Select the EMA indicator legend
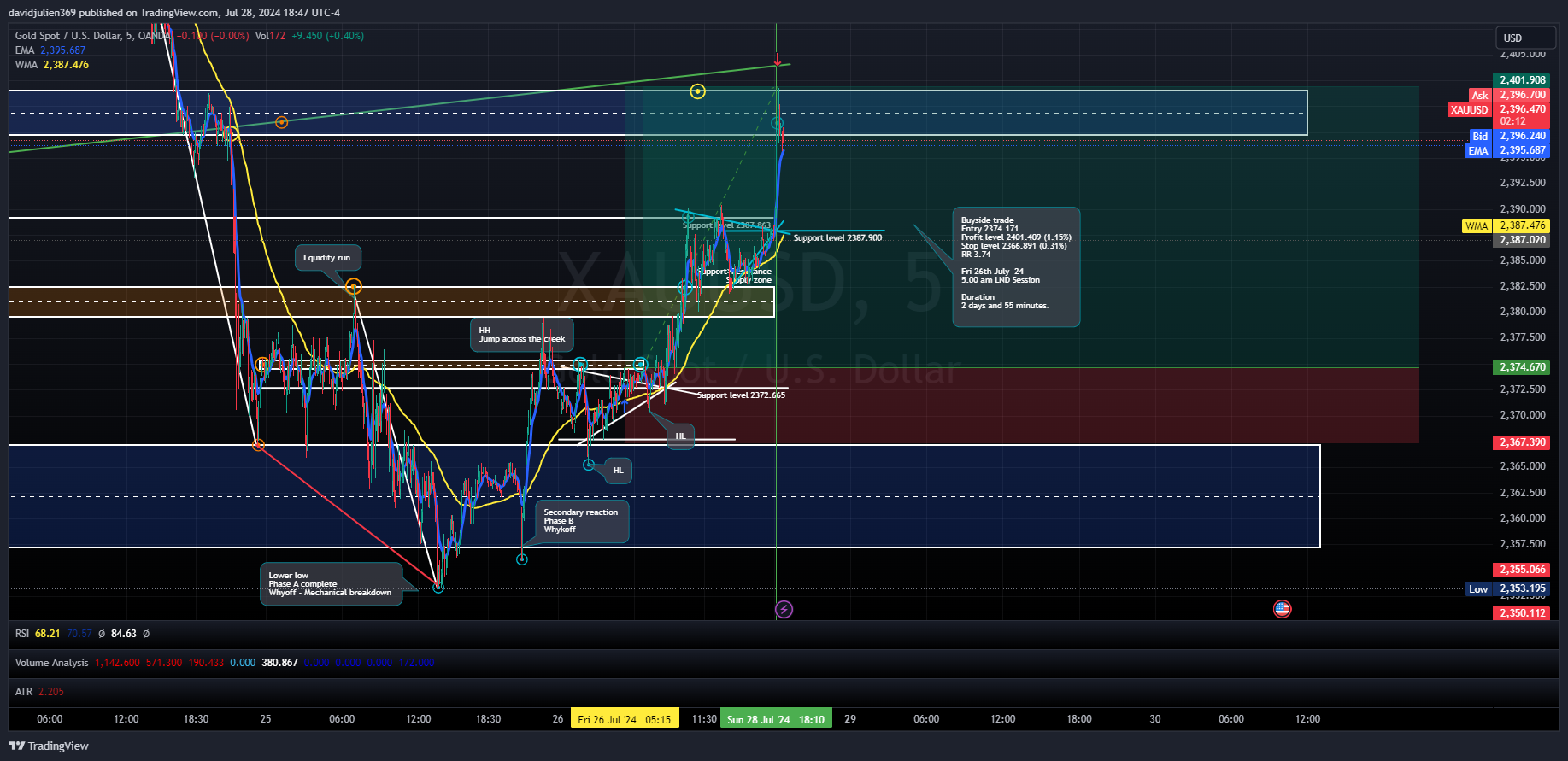The width and height of the screenshot is (1568, 761). [50, 50]
